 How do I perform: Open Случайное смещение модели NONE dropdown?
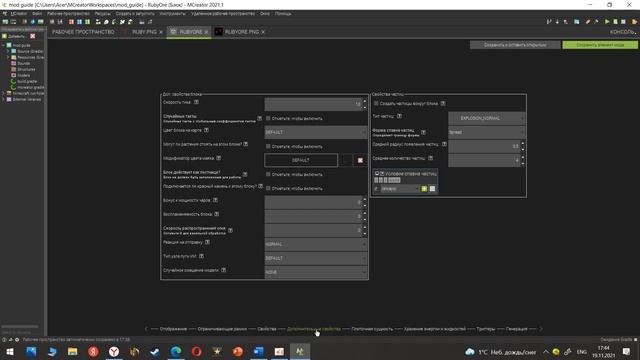point(316,272)
